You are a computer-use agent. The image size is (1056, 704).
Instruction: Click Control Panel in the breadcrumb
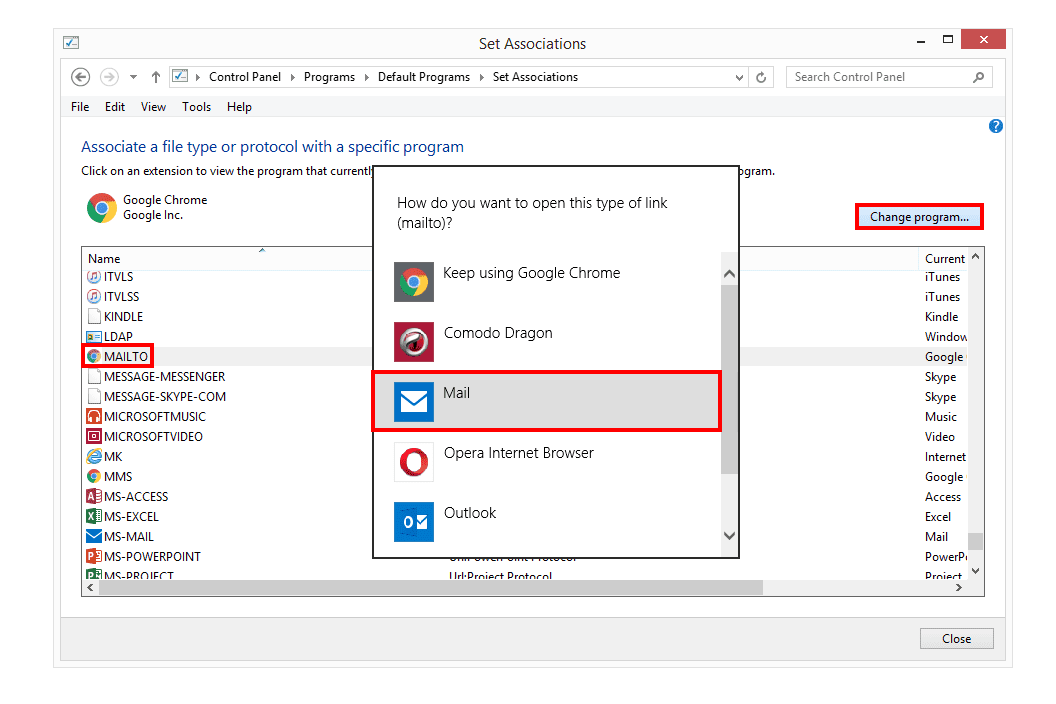tap(245, 77)
